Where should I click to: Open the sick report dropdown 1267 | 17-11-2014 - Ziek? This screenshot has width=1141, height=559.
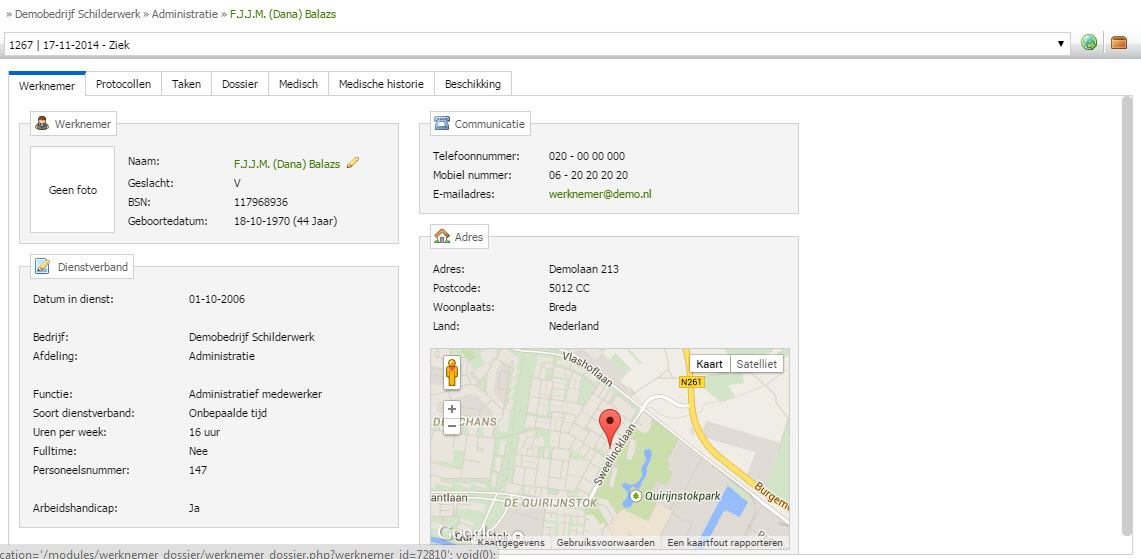[x=537, y=44]
